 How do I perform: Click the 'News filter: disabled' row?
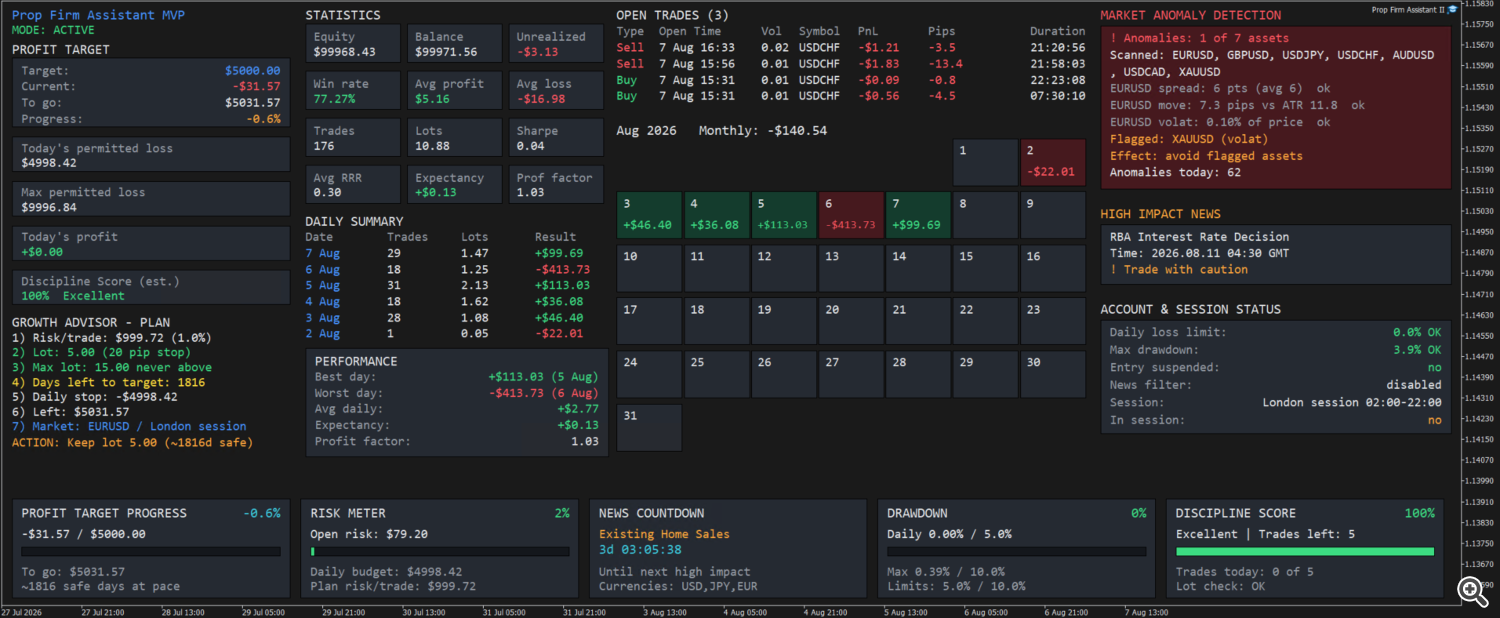point(1276,384)
